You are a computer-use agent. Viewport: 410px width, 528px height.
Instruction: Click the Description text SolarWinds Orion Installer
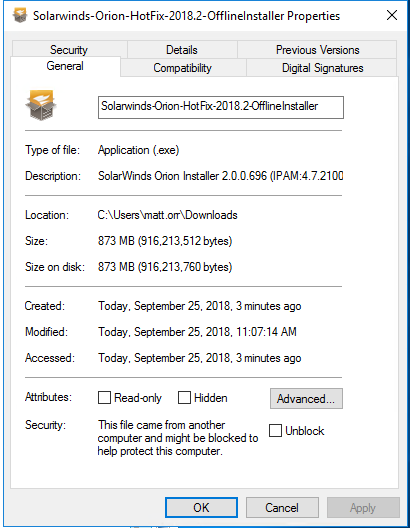pyautogui.click(x=159, y=176)
